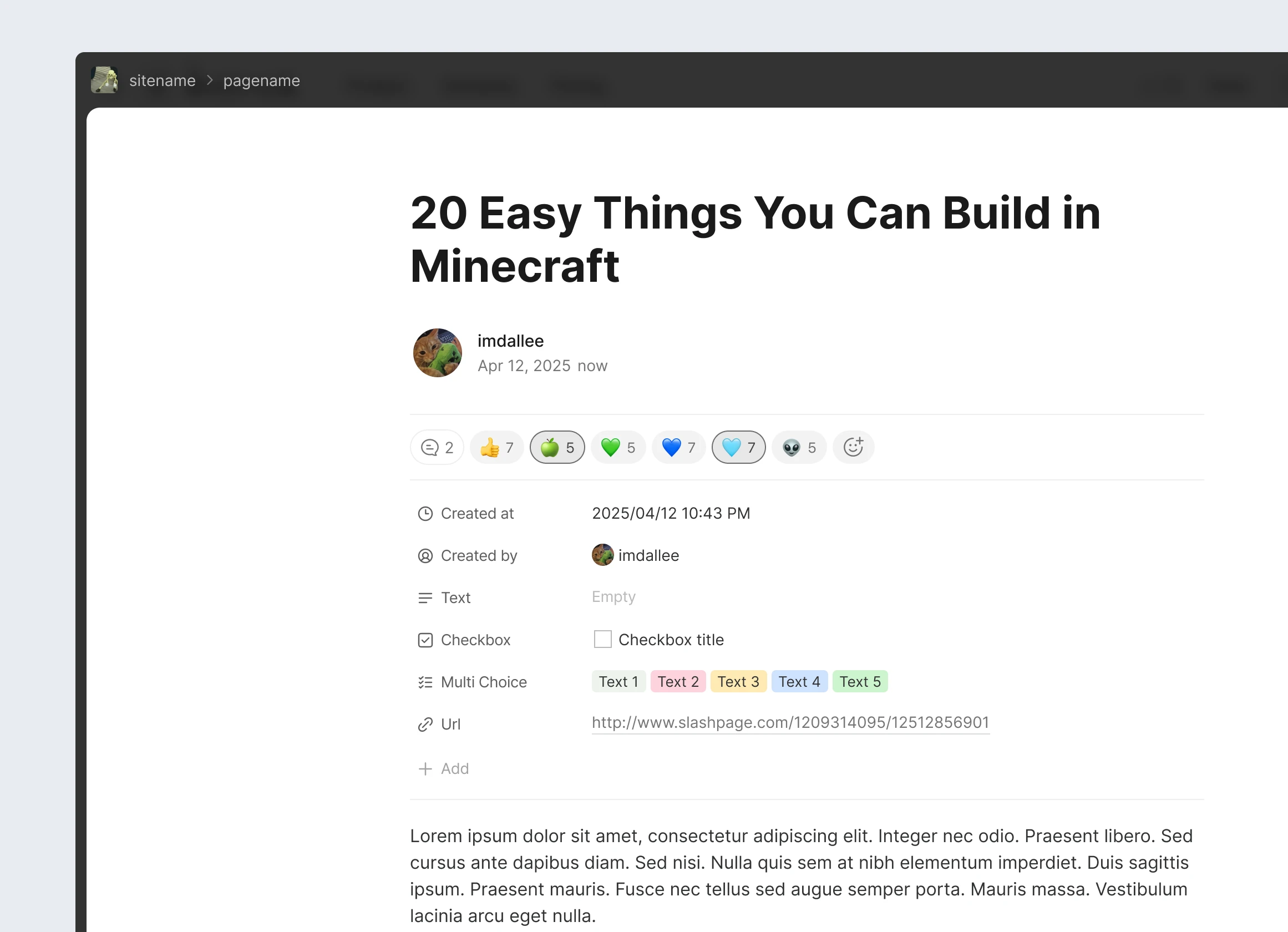Add a new property with Add
The height and width of the screenshot is (932, 1288).
444,769
